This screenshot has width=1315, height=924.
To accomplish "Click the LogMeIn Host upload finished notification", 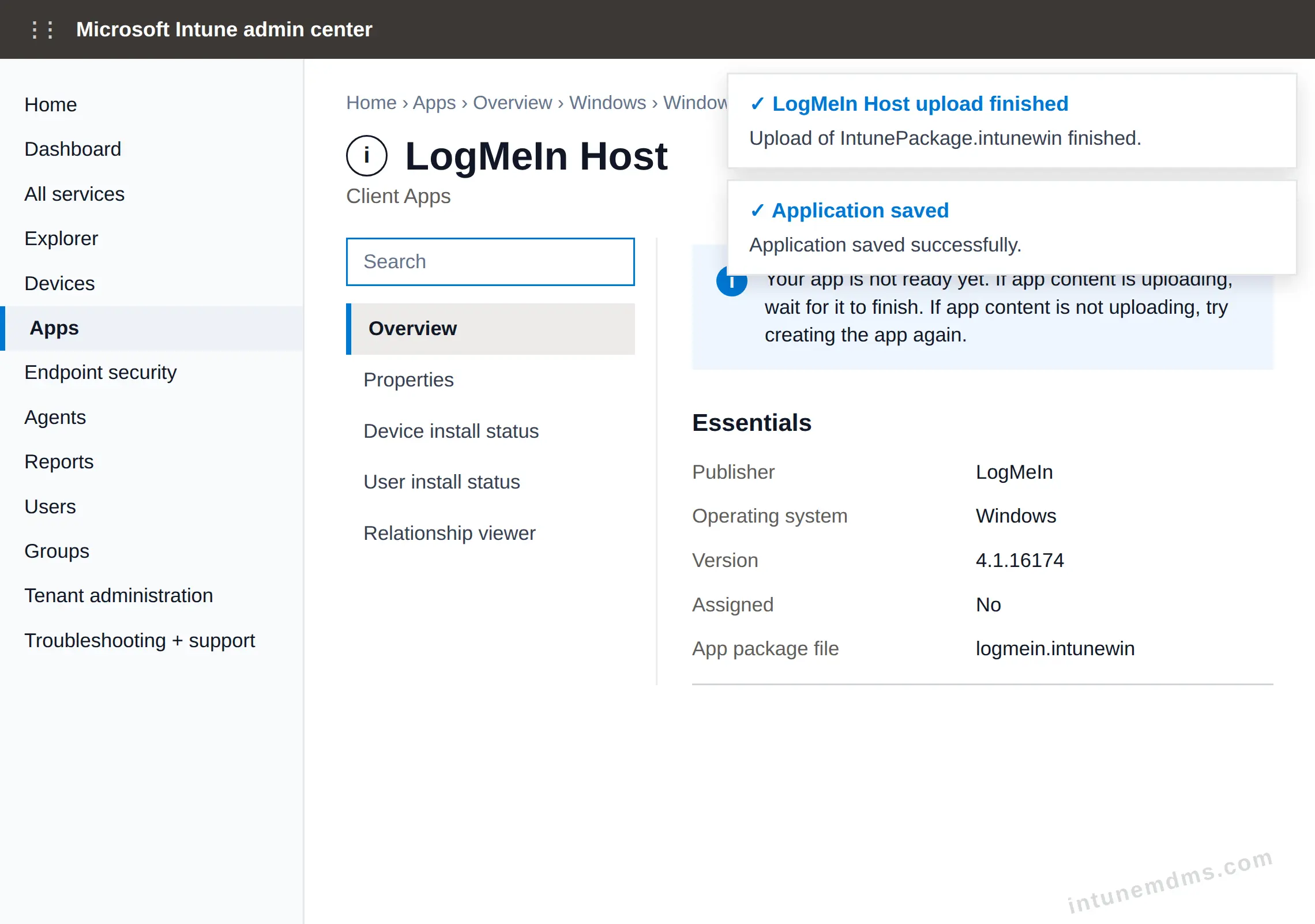I will click(x=1012, y=121).
